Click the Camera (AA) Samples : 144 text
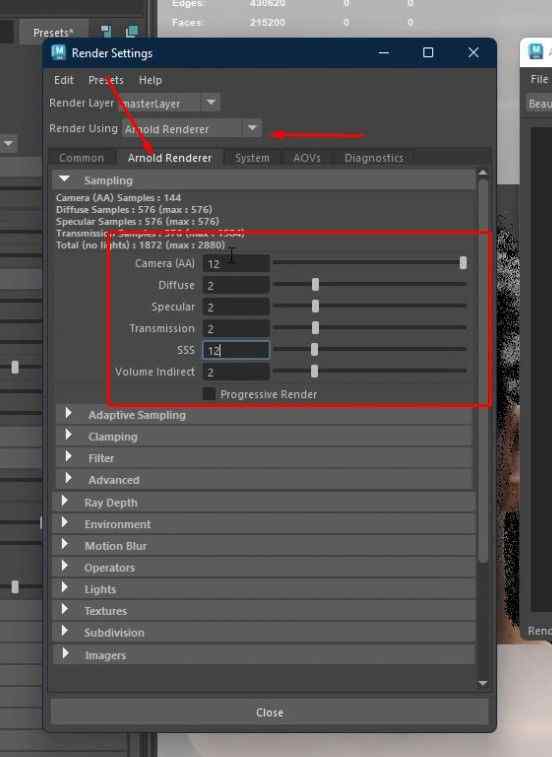Viewport: 552px width, 757px height. [x=118, y=197]
